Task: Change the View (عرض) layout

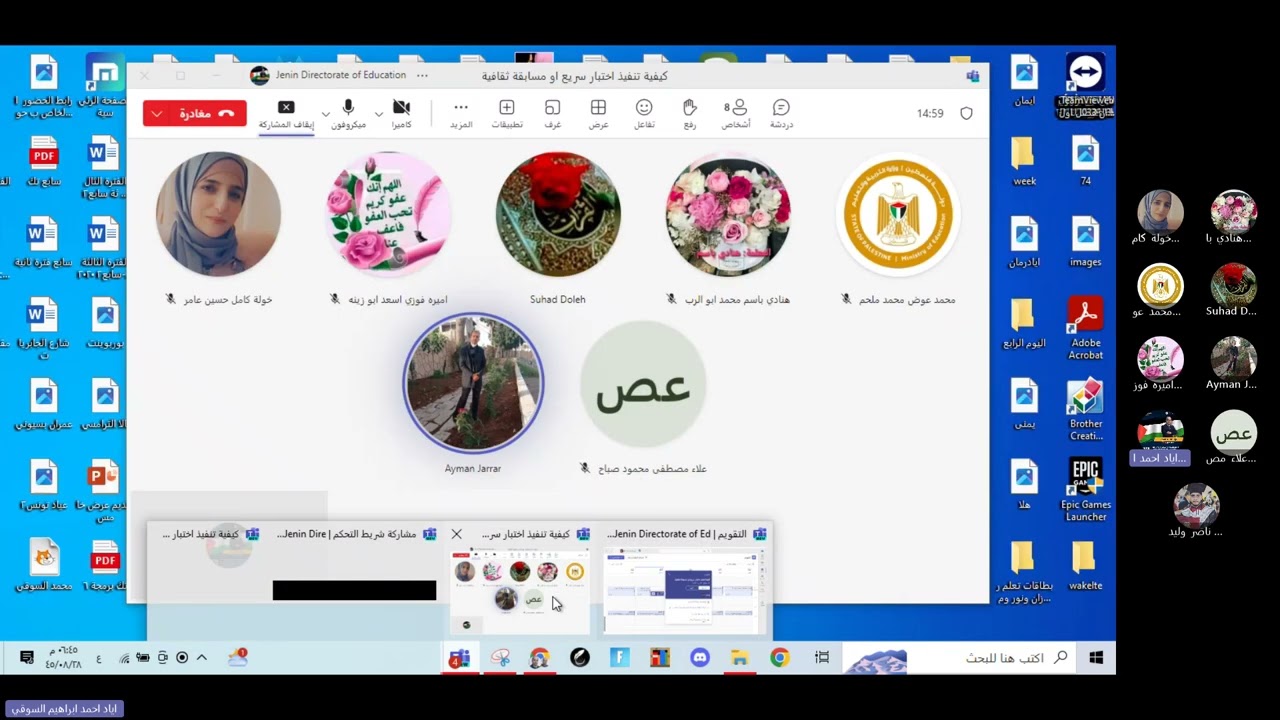Action: 598,114
